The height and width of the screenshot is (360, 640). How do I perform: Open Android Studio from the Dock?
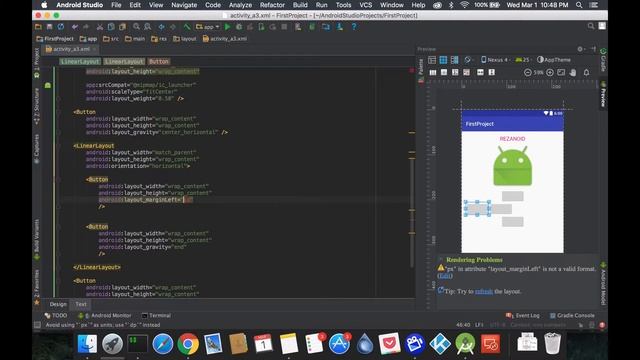pos(465,344)
